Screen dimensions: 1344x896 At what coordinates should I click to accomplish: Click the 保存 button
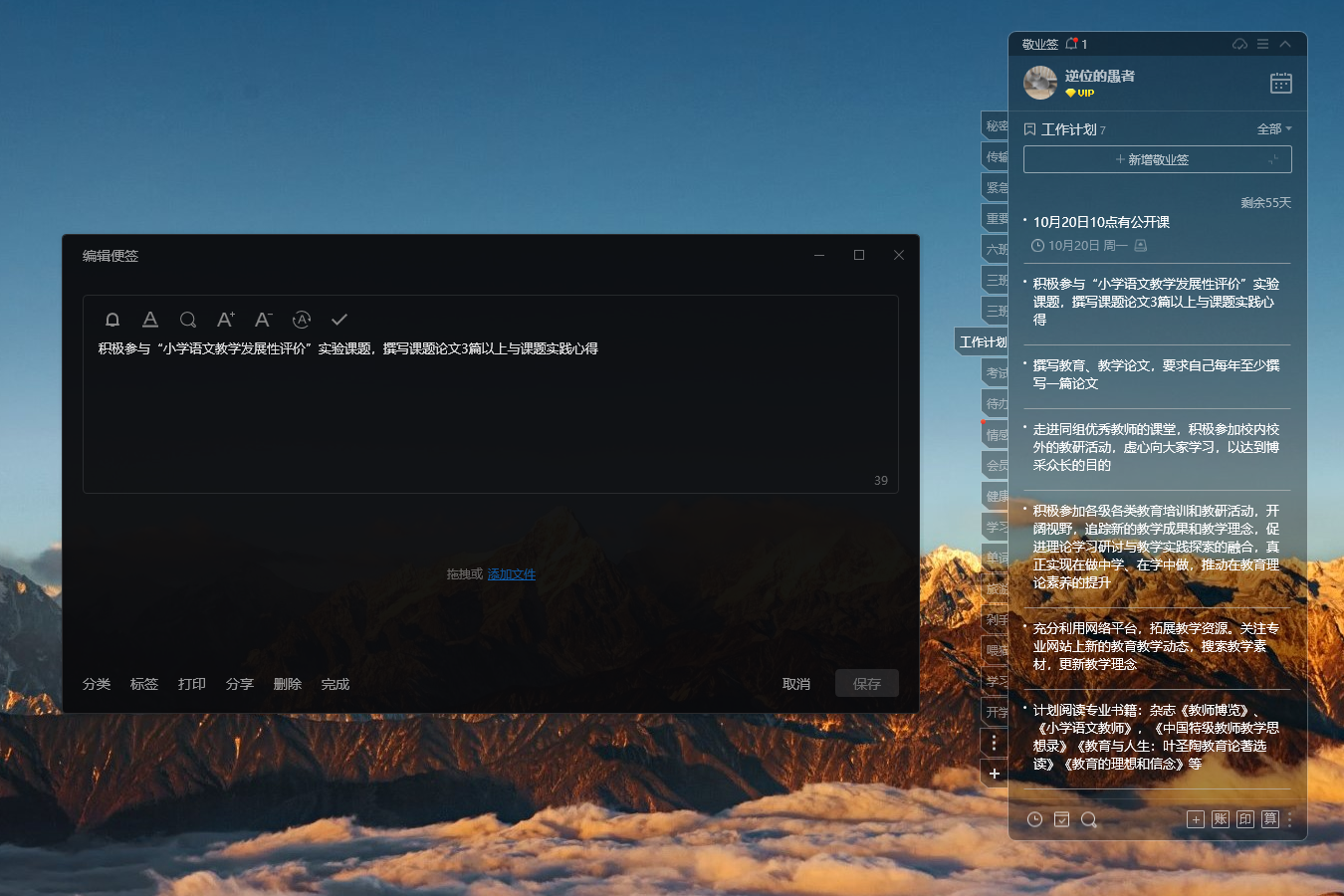pyautogui.click(x=867, y=684)
